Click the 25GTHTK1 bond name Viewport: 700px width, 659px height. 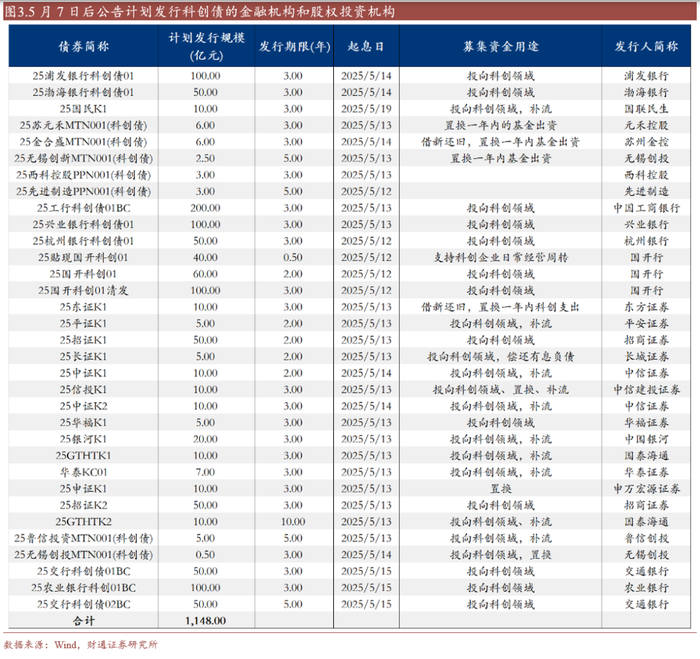click(x=83, y=456)
